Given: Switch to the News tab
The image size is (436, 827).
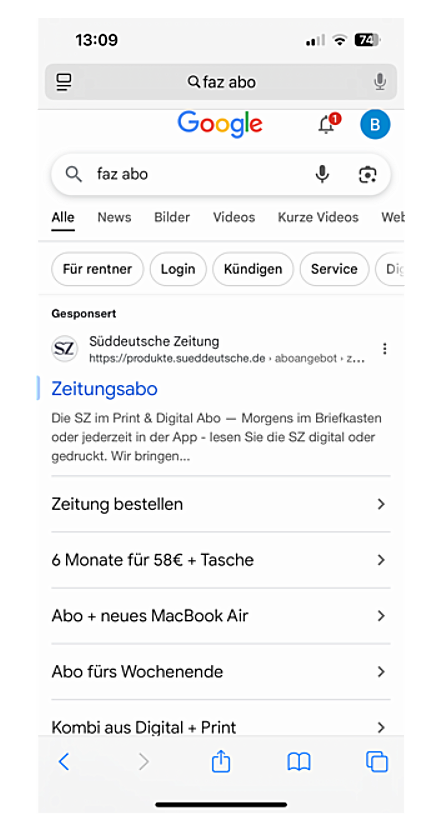Looking at the screenshot, I should [114, 217].
